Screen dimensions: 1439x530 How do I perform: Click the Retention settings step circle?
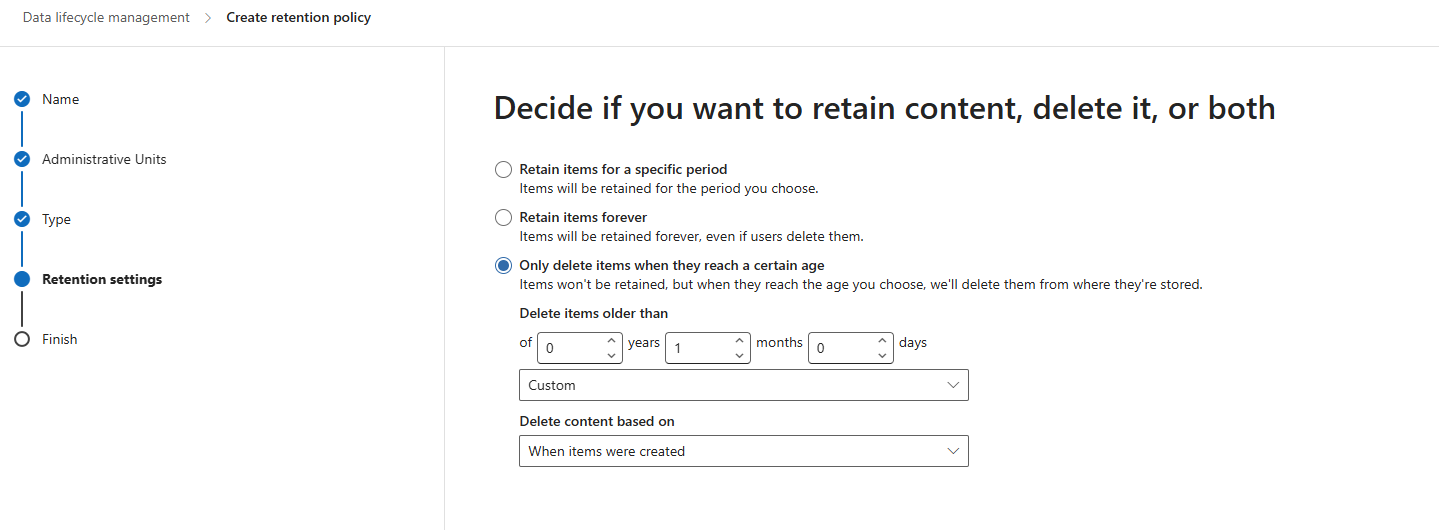22,279
